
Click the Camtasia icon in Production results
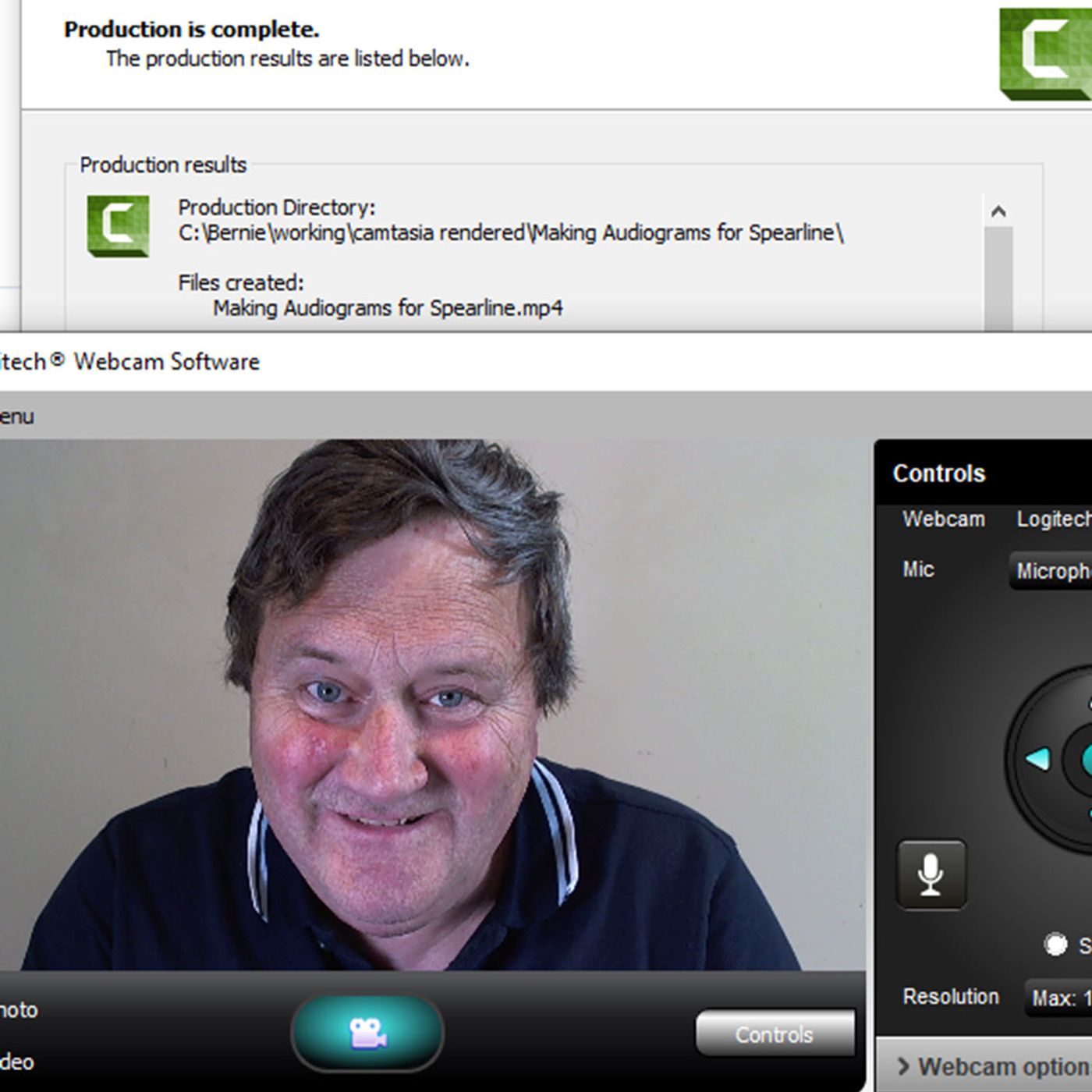(x=119, y=226)
